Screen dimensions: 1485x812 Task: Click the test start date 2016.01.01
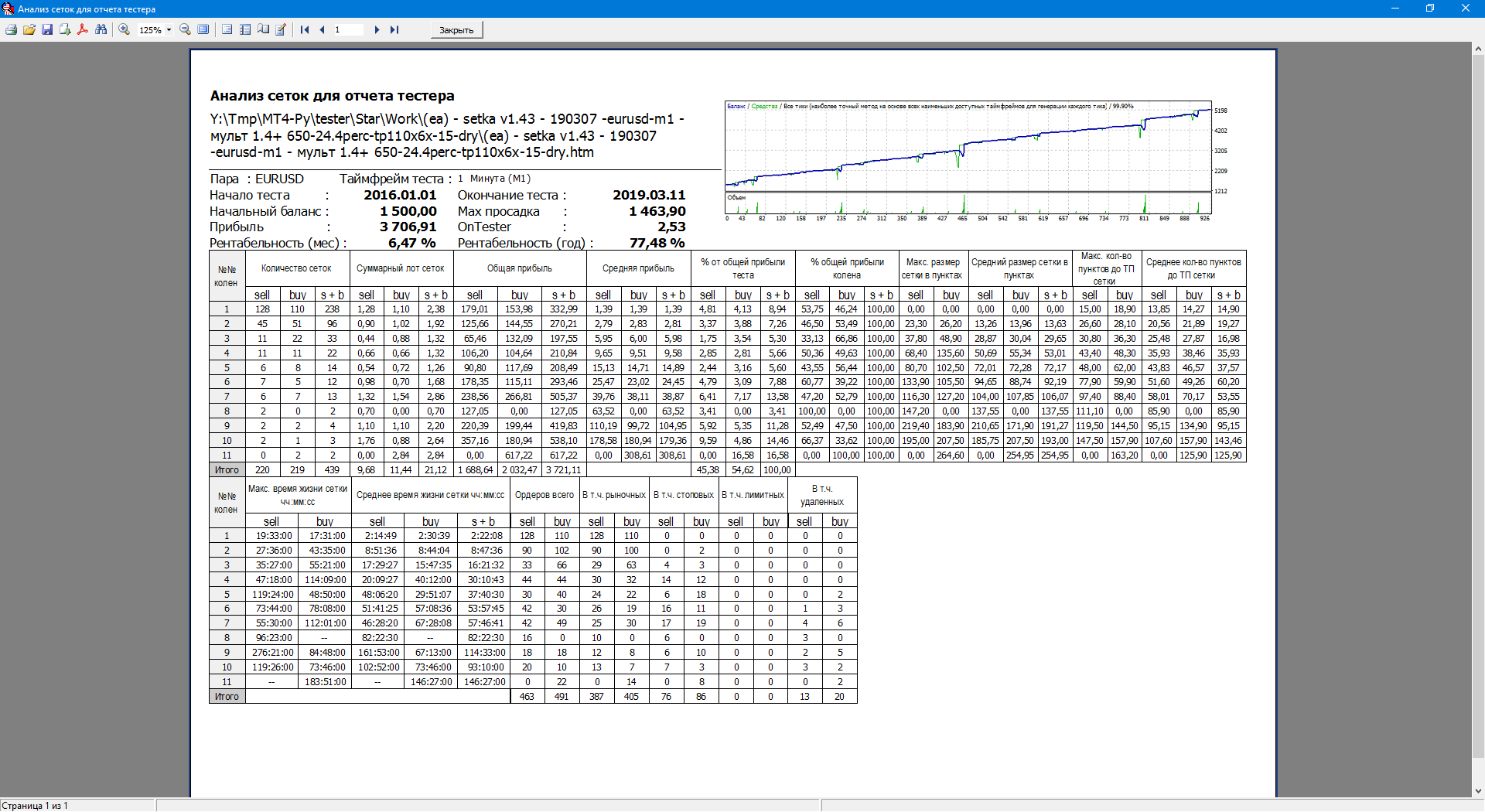pos(400,195)
